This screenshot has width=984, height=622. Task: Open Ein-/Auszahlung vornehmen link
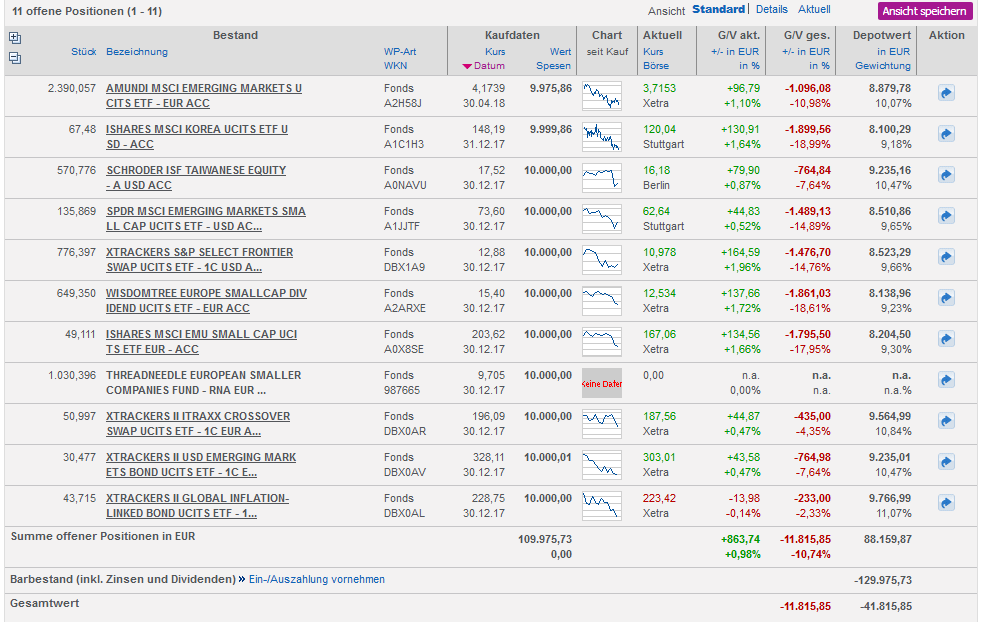[315, 579]
